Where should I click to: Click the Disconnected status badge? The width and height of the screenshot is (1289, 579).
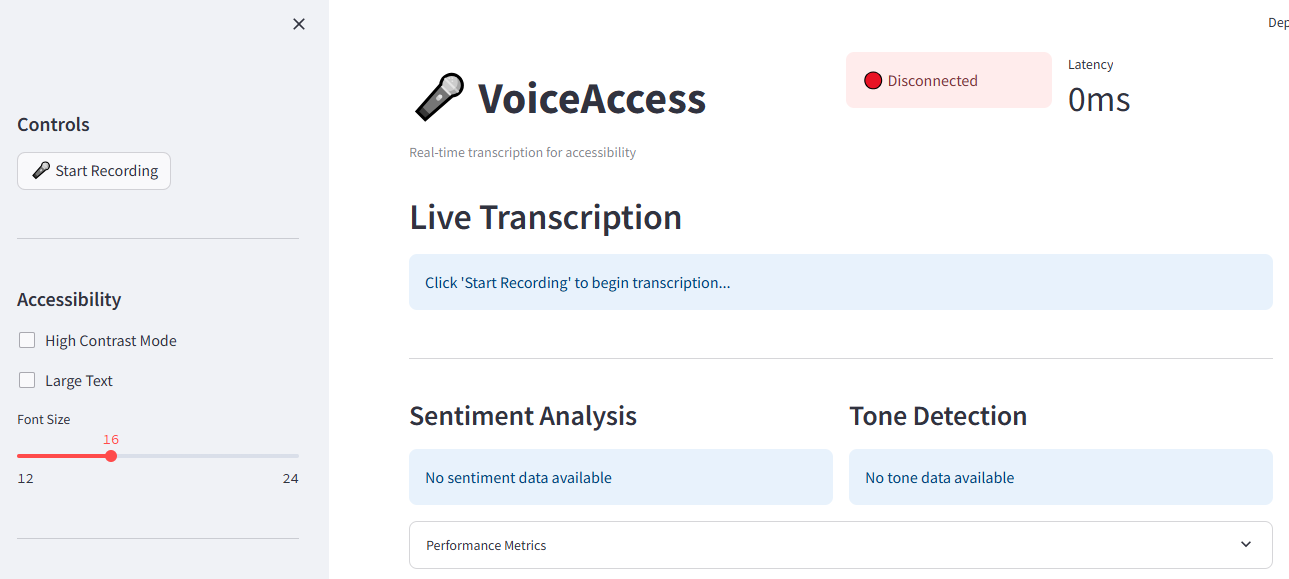click(948, 80)
